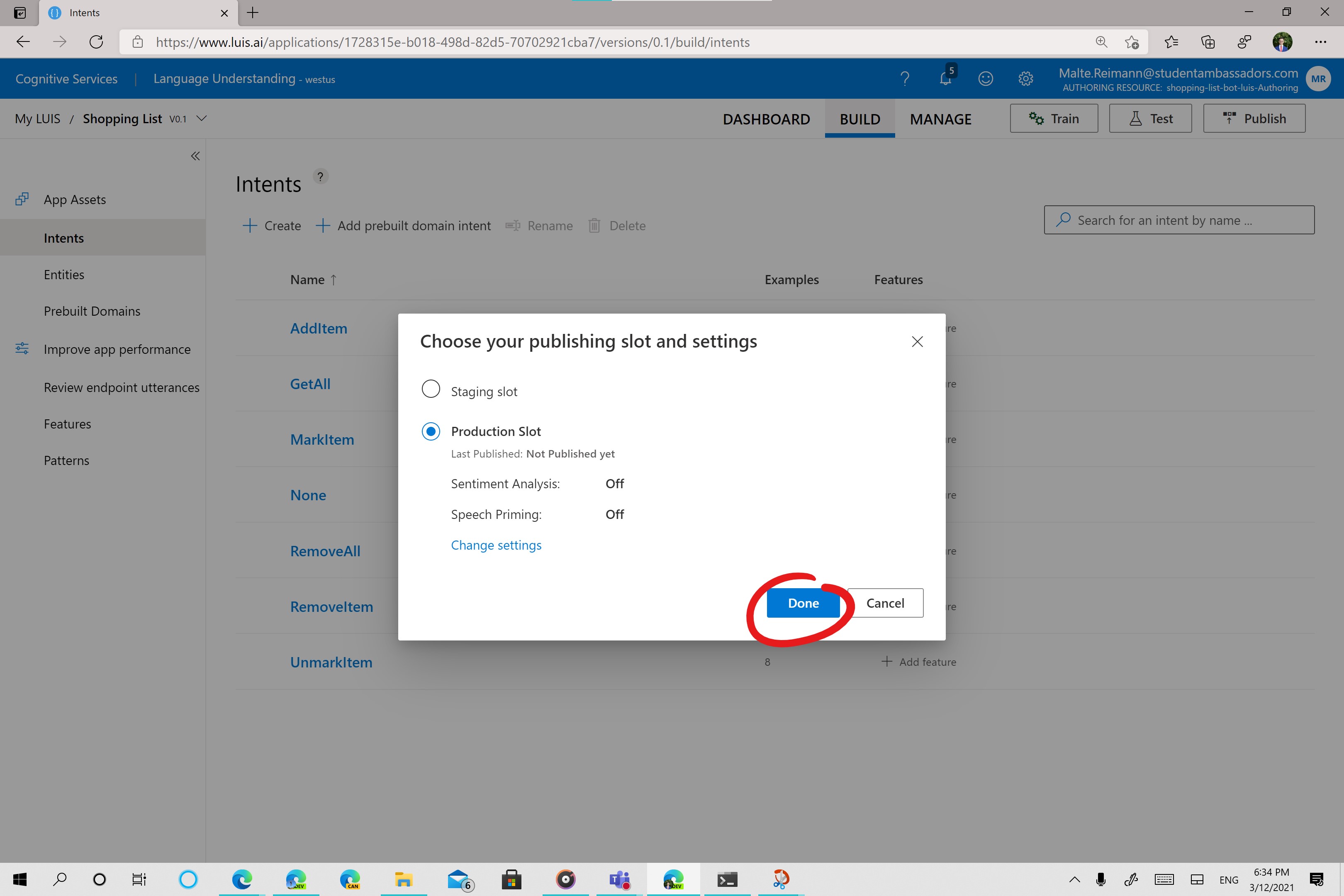
Task: Open Microsoft Teams from the taskbar
Action: (x=619, y=879)
